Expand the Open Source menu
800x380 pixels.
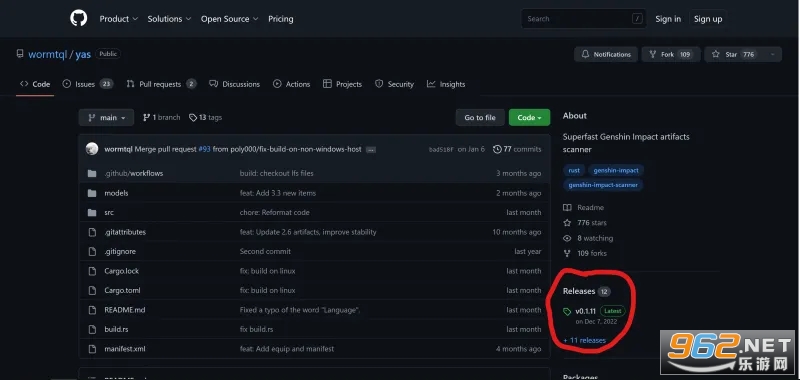point(230,19)
